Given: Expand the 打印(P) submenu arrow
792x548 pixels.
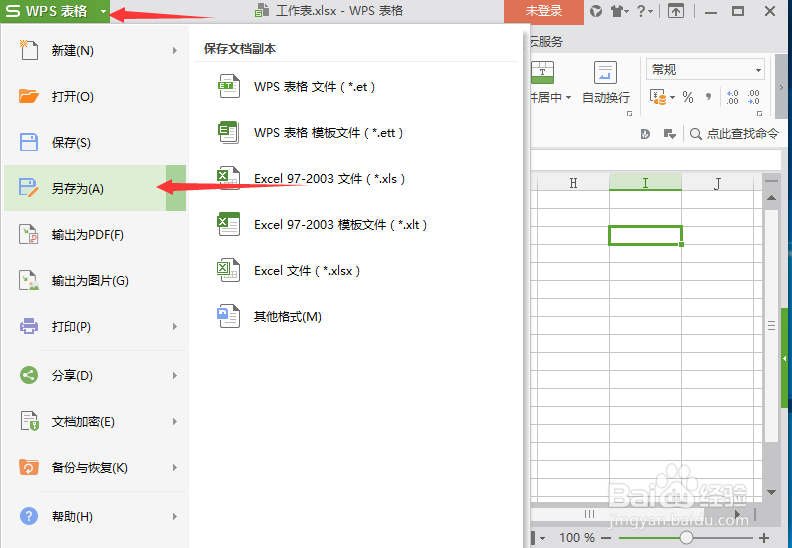Looking at the screenshot, I should tap(175, 326).
